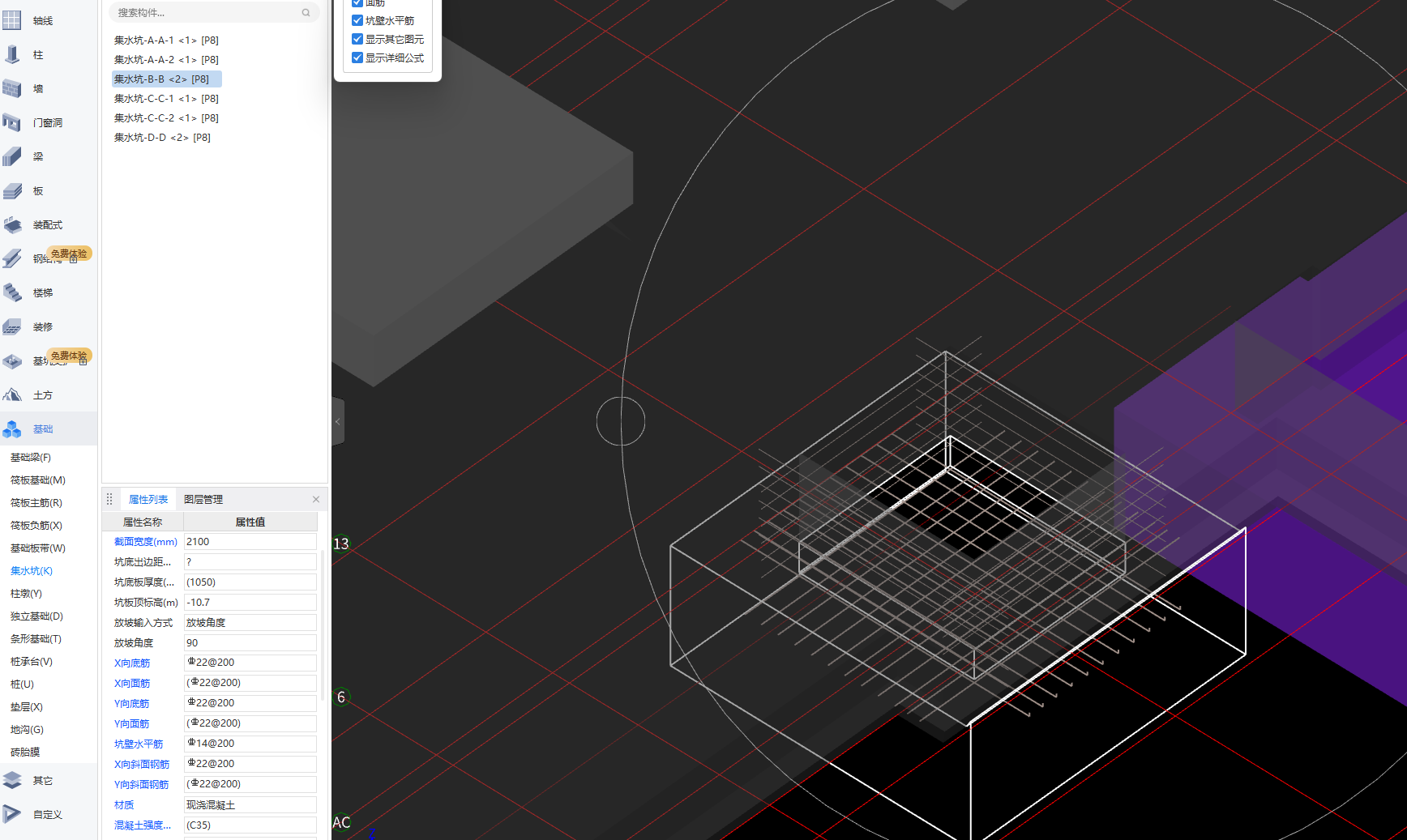Viewport: 1407px width, 840px height.
Task: Edit 放坡角度 value 90
Action: (250, 643)
